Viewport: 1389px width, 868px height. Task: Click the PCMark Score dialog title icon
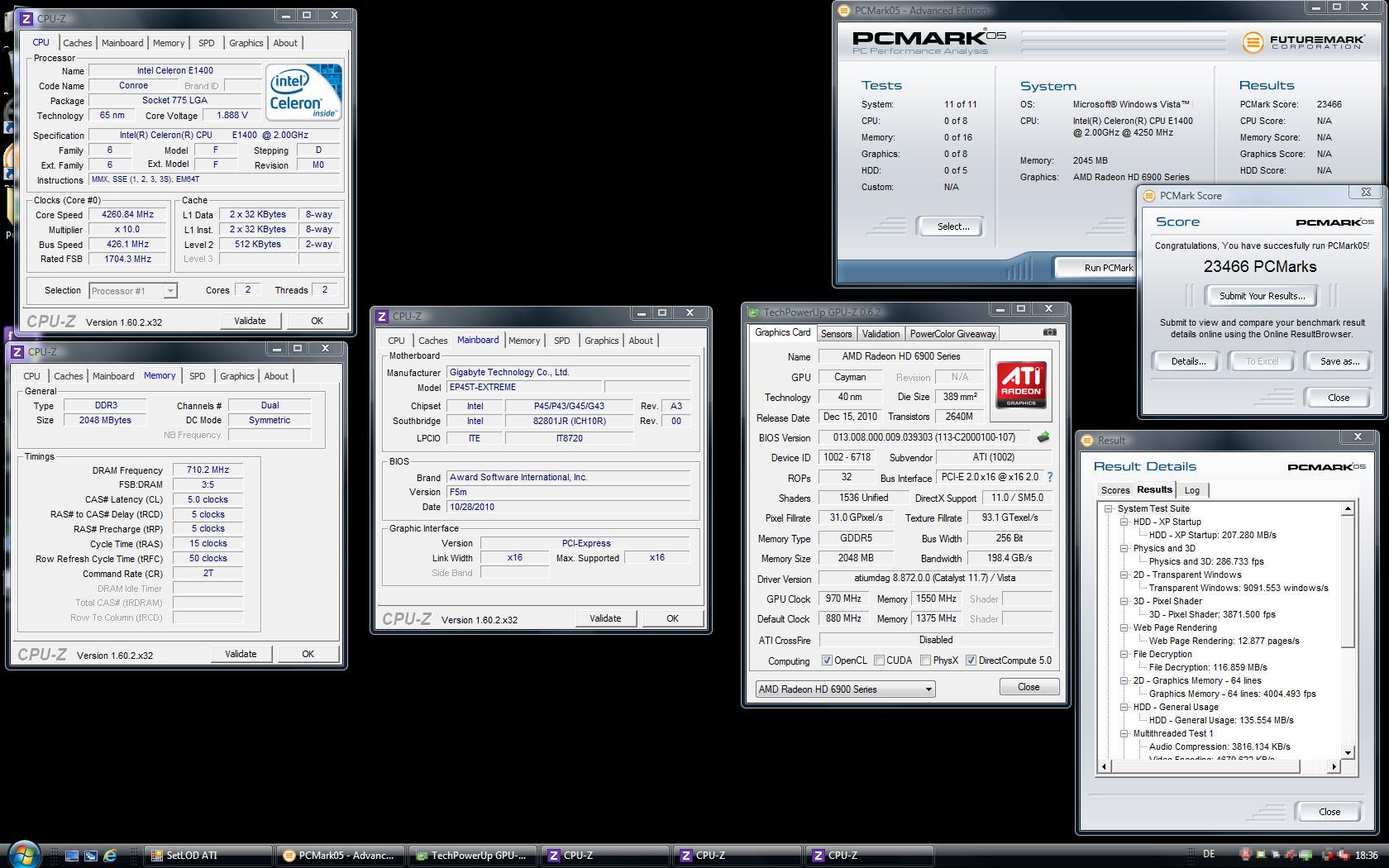[1148, 196]
